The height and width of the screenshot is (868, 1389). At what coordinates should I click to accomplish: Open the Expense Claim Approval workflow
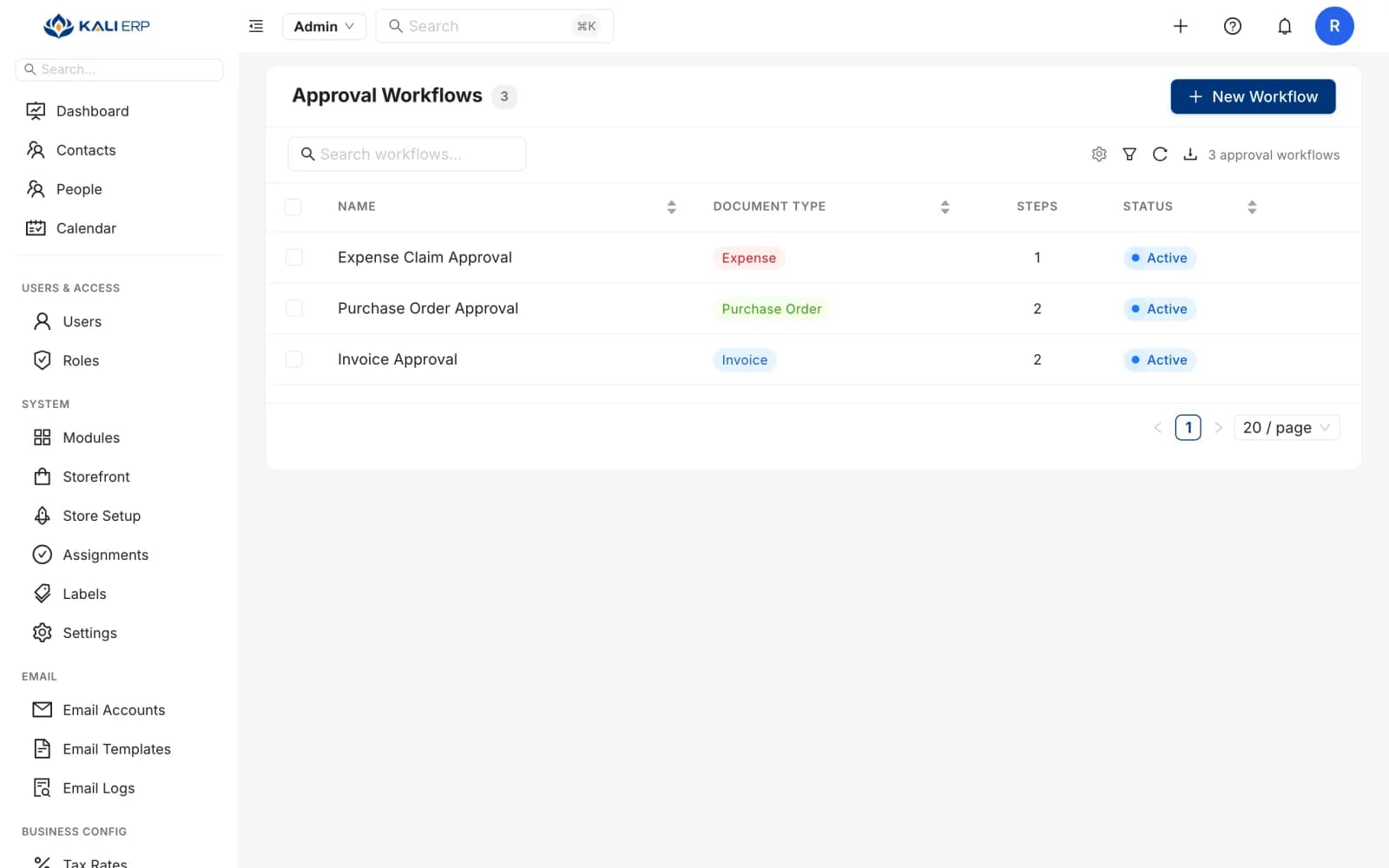point(425,258)
